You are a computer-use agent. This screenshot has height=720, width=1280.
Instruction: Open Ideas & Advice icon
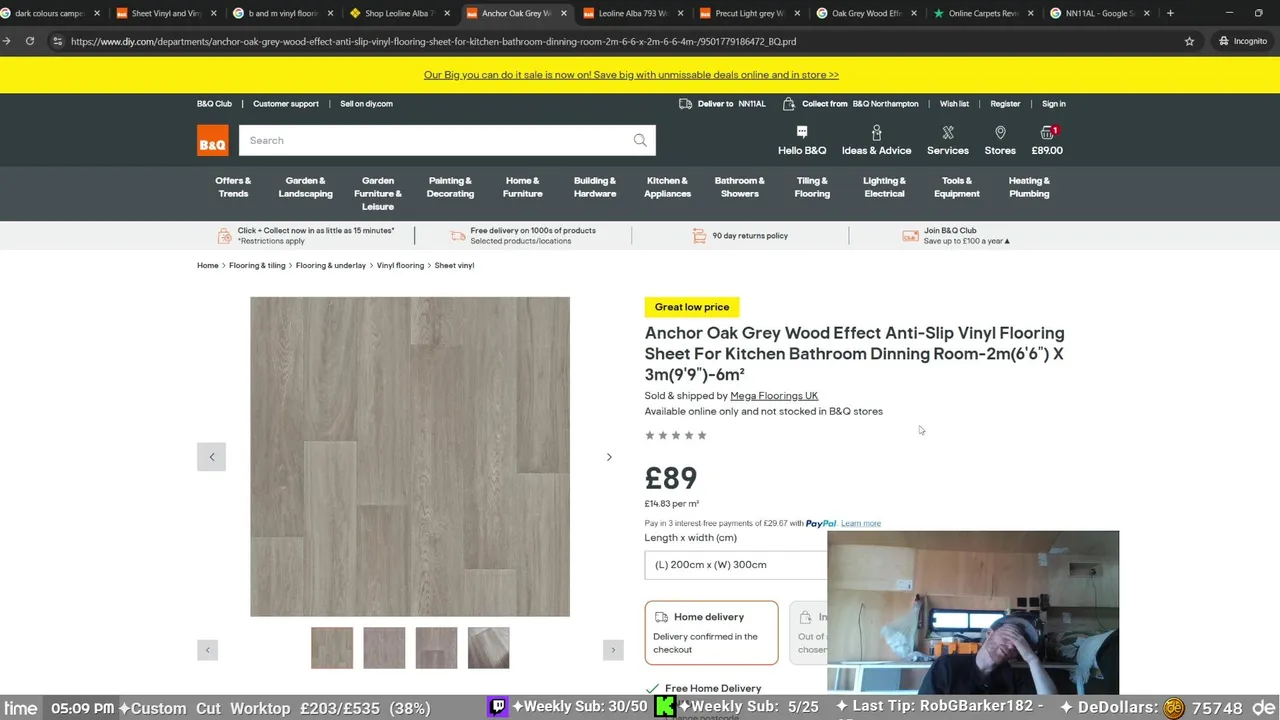coord(876,132)
